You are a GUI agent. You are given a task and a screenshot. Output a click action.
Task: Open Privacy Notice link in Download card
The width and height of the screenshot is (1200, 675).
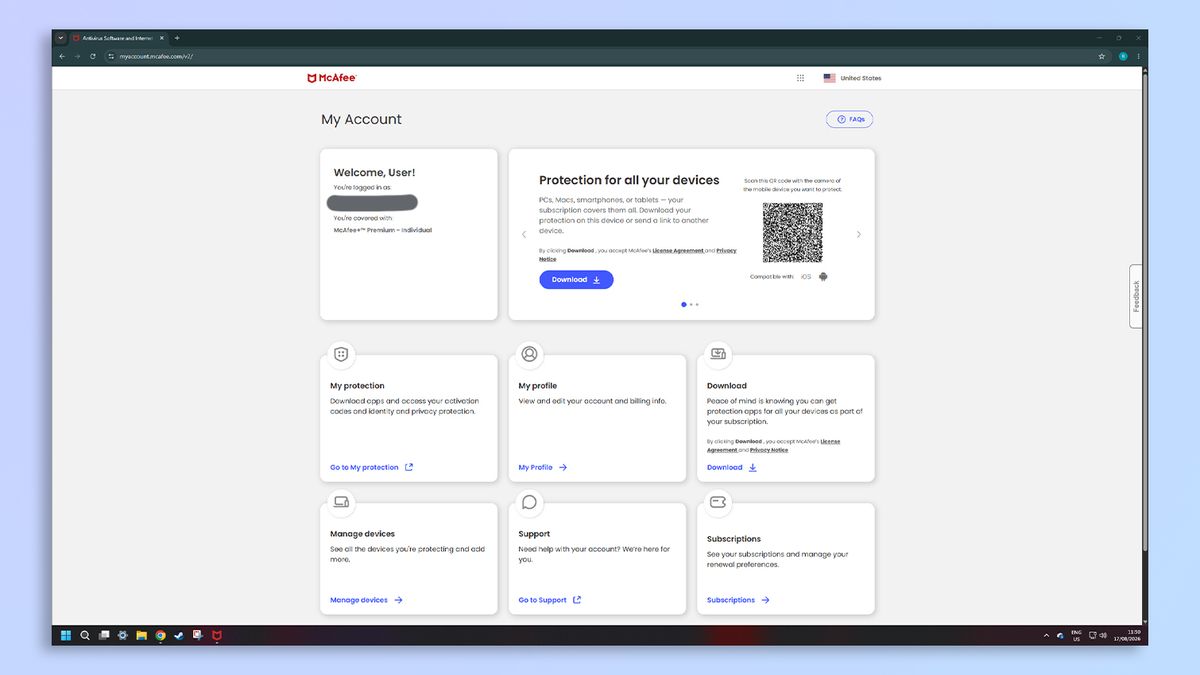click(769, 450)
